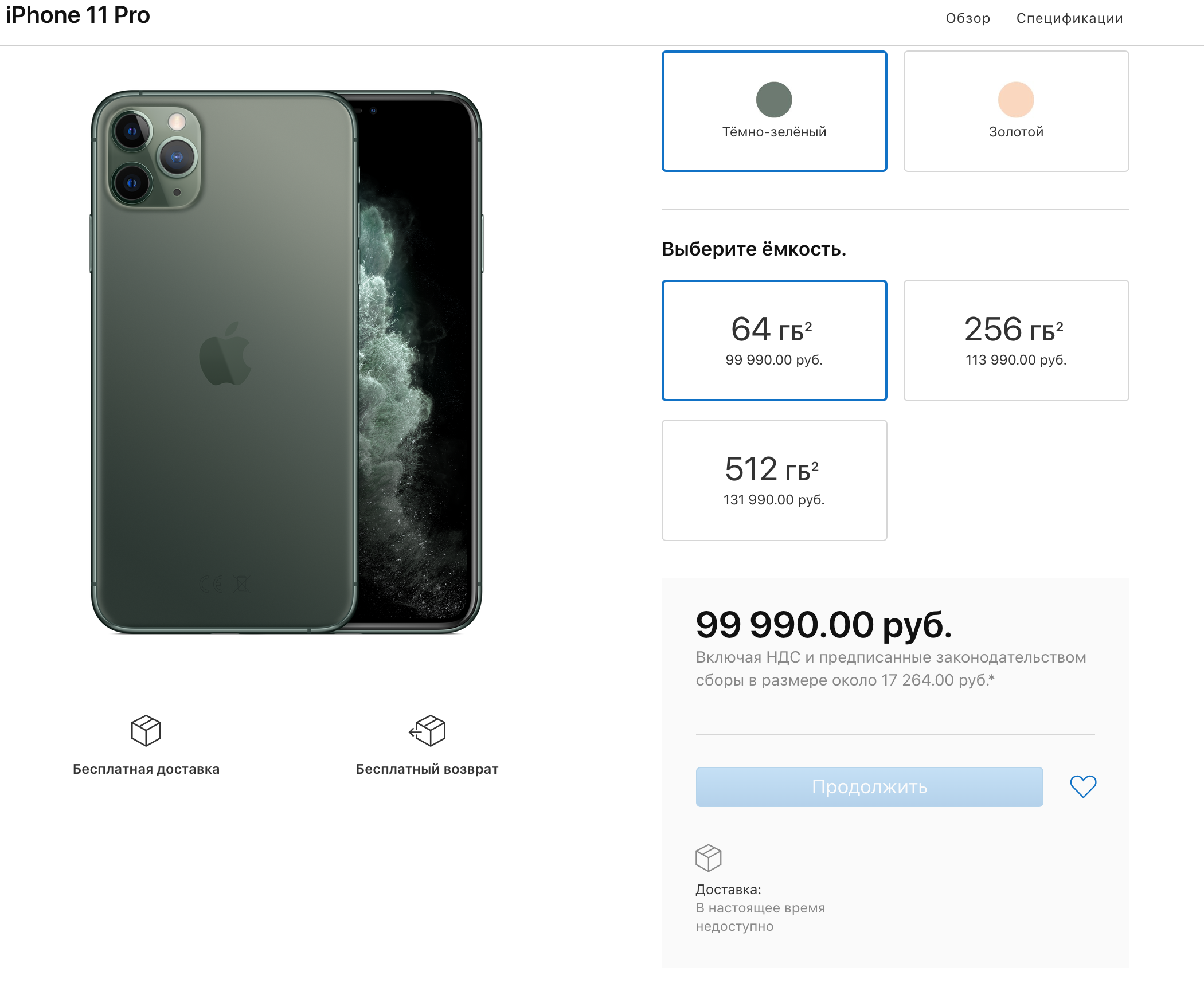Click the iPhone 11 Pro product image
Viewport: 1204px width, 987px height.
click(287, 362)
